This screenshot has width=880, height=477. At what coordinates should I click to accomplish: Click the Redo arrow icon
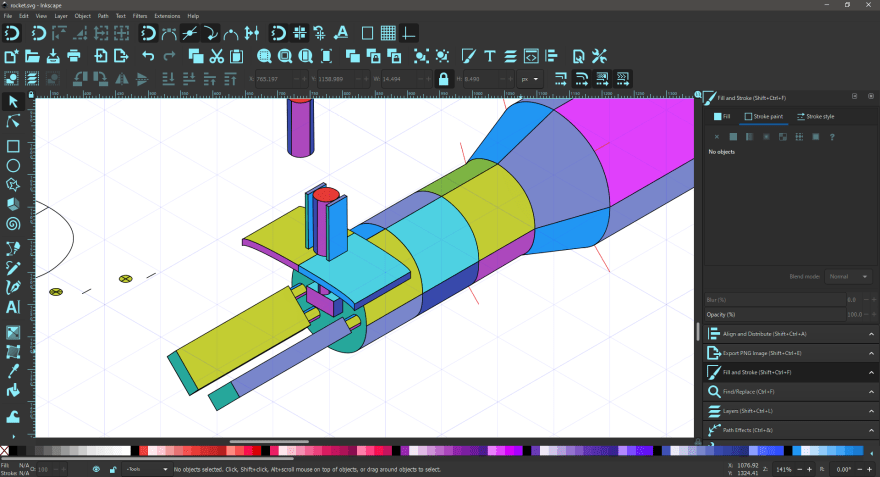coord(169,56)
